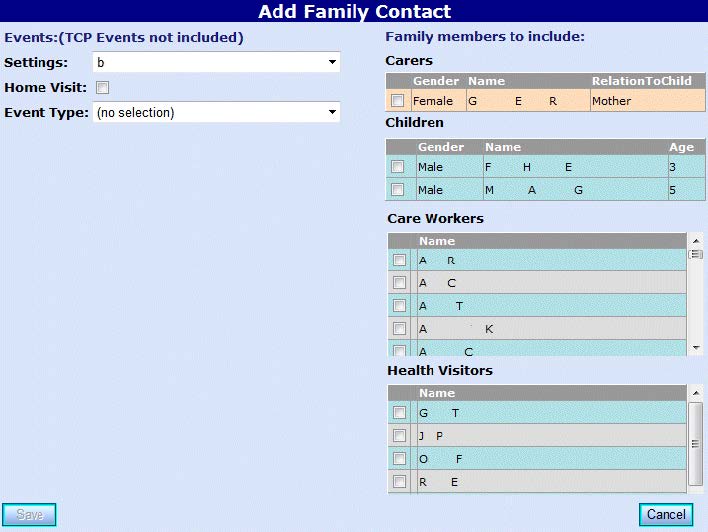Click Care Workers scrollbar down arrow
708x532 pixels.
(x=696, y=347)
